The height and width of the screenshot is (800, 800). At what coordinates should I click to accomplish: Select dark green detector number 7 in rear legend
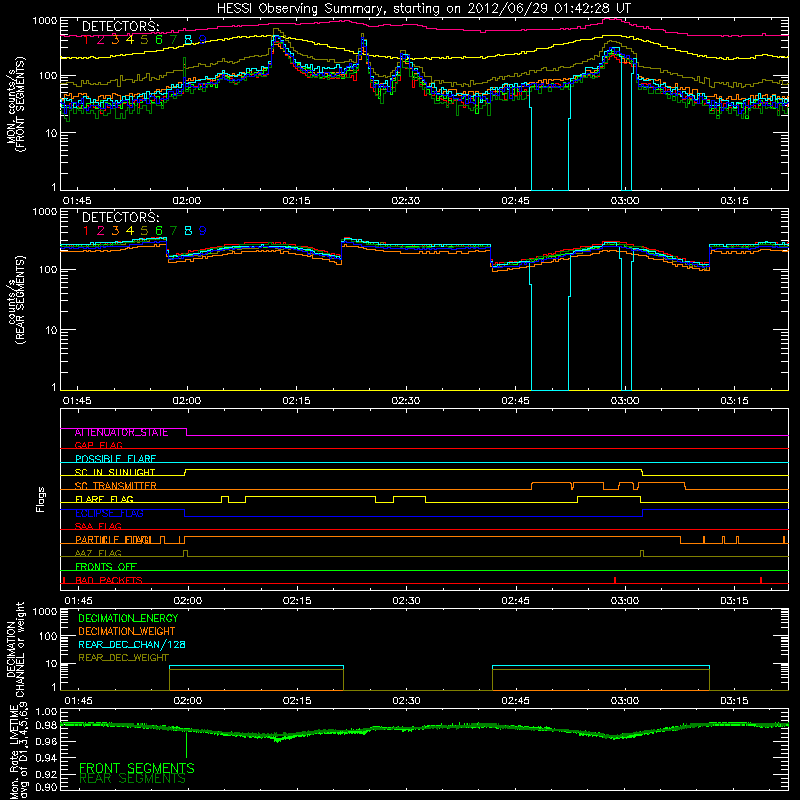(173, 231)
